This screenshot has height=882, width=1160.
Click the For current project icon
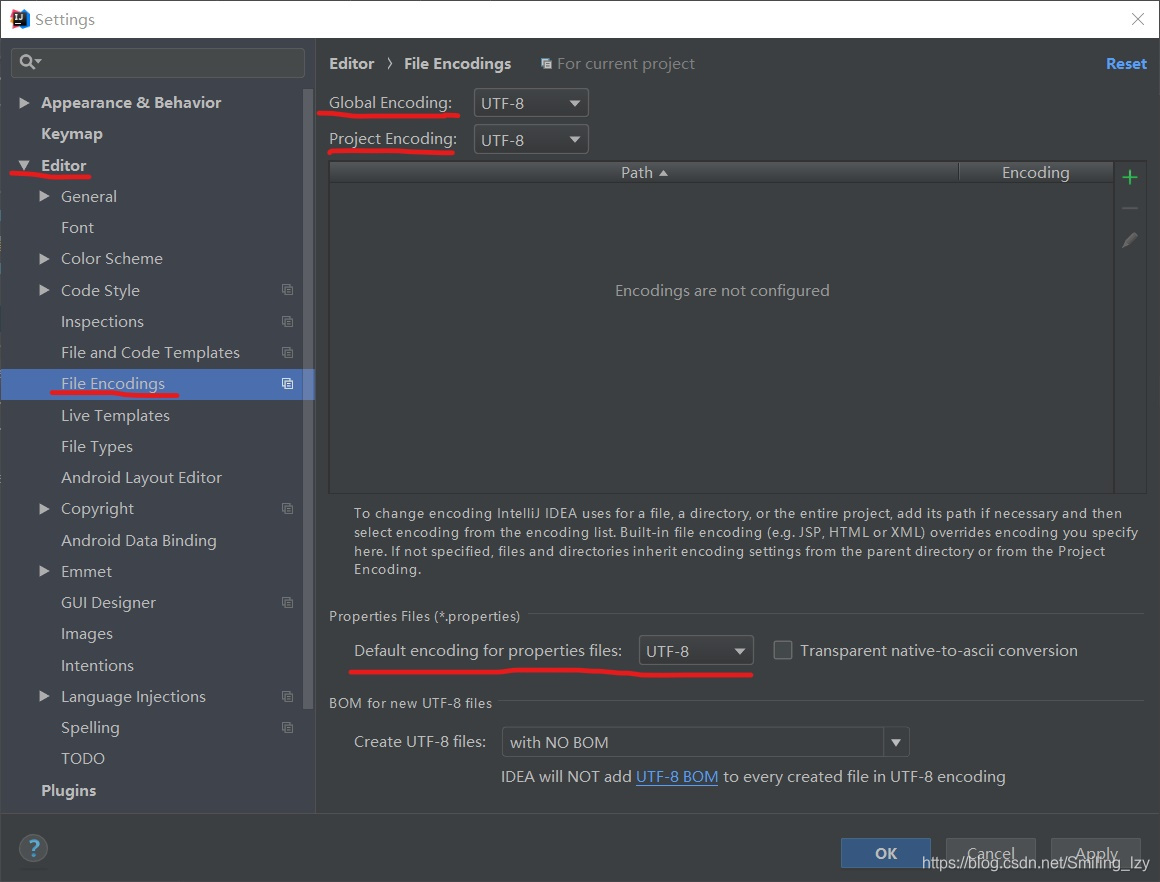click(x=546, y=64)
